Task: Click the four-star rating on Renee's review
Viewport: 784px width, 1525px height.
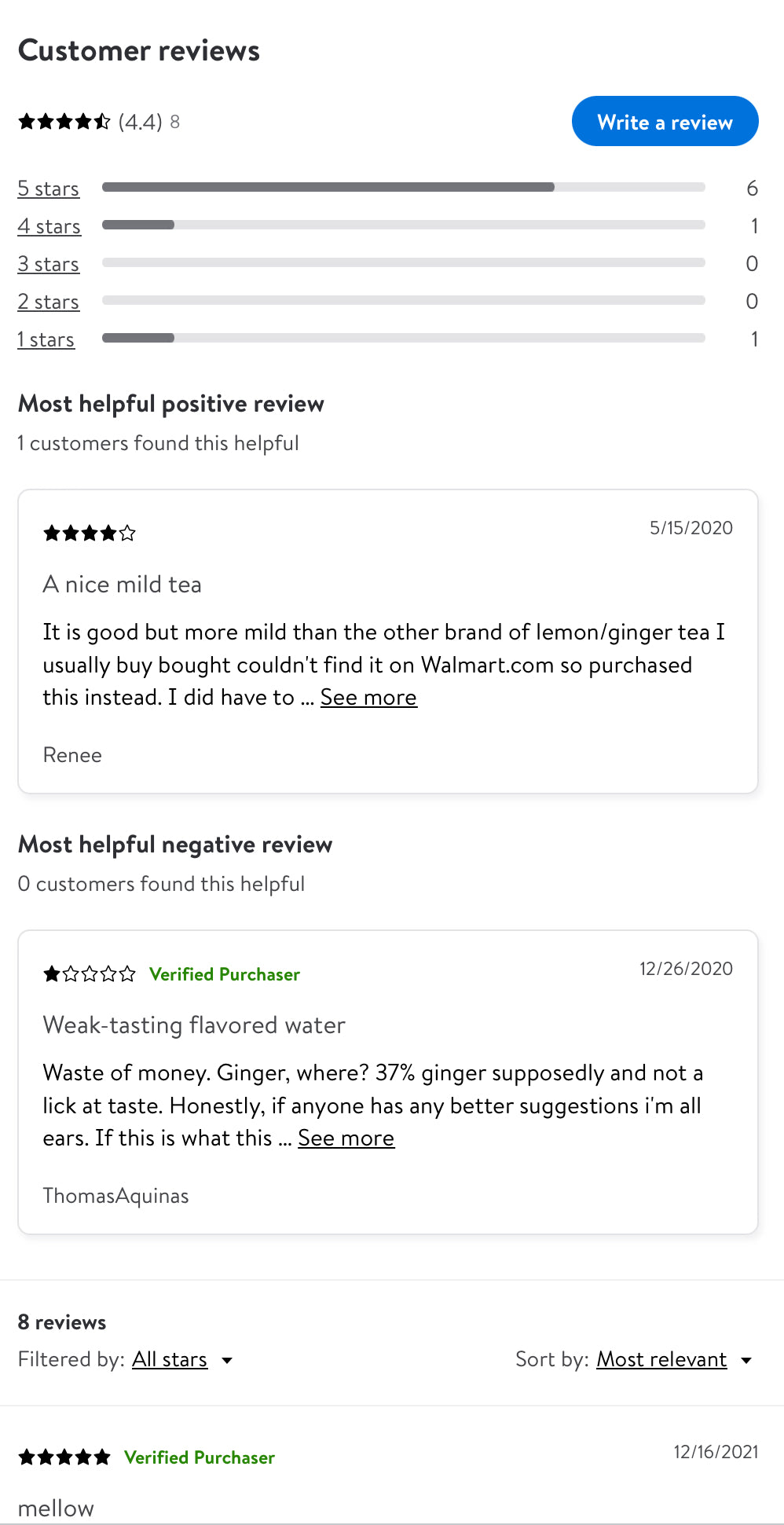Action: (90, 534)
